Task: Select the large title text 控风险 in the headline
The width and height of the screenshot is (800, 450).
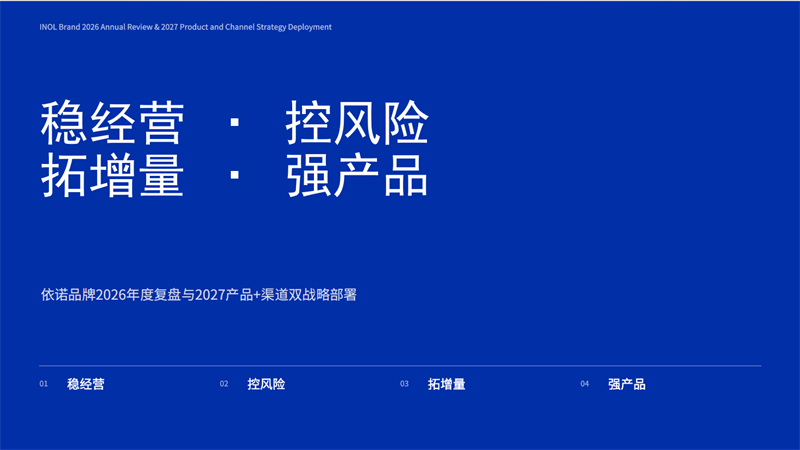Action: click(x=357, y=123)
